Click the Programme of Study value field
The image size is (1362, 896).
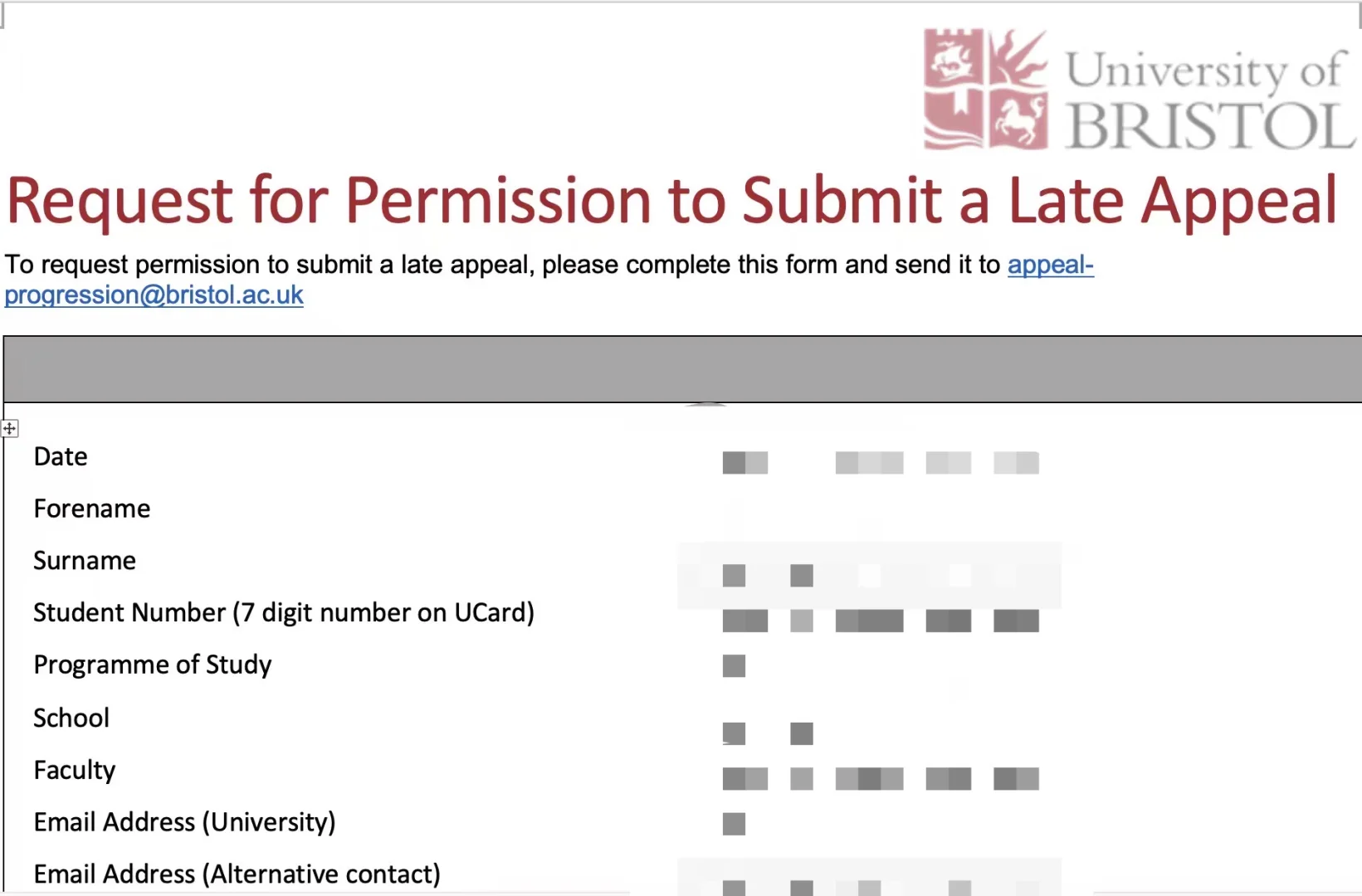click(x=734, y=665)
